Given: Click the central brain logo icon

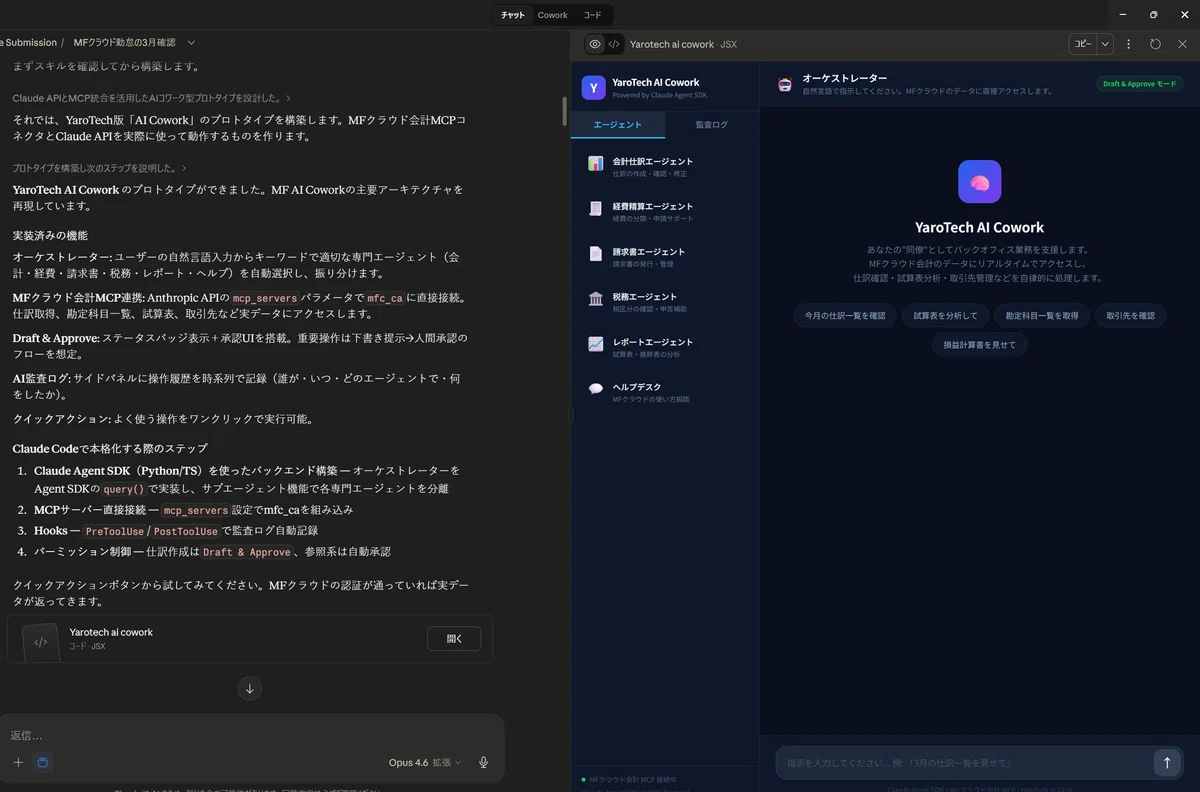Looking at the screenshot, I should click(979, 182).
